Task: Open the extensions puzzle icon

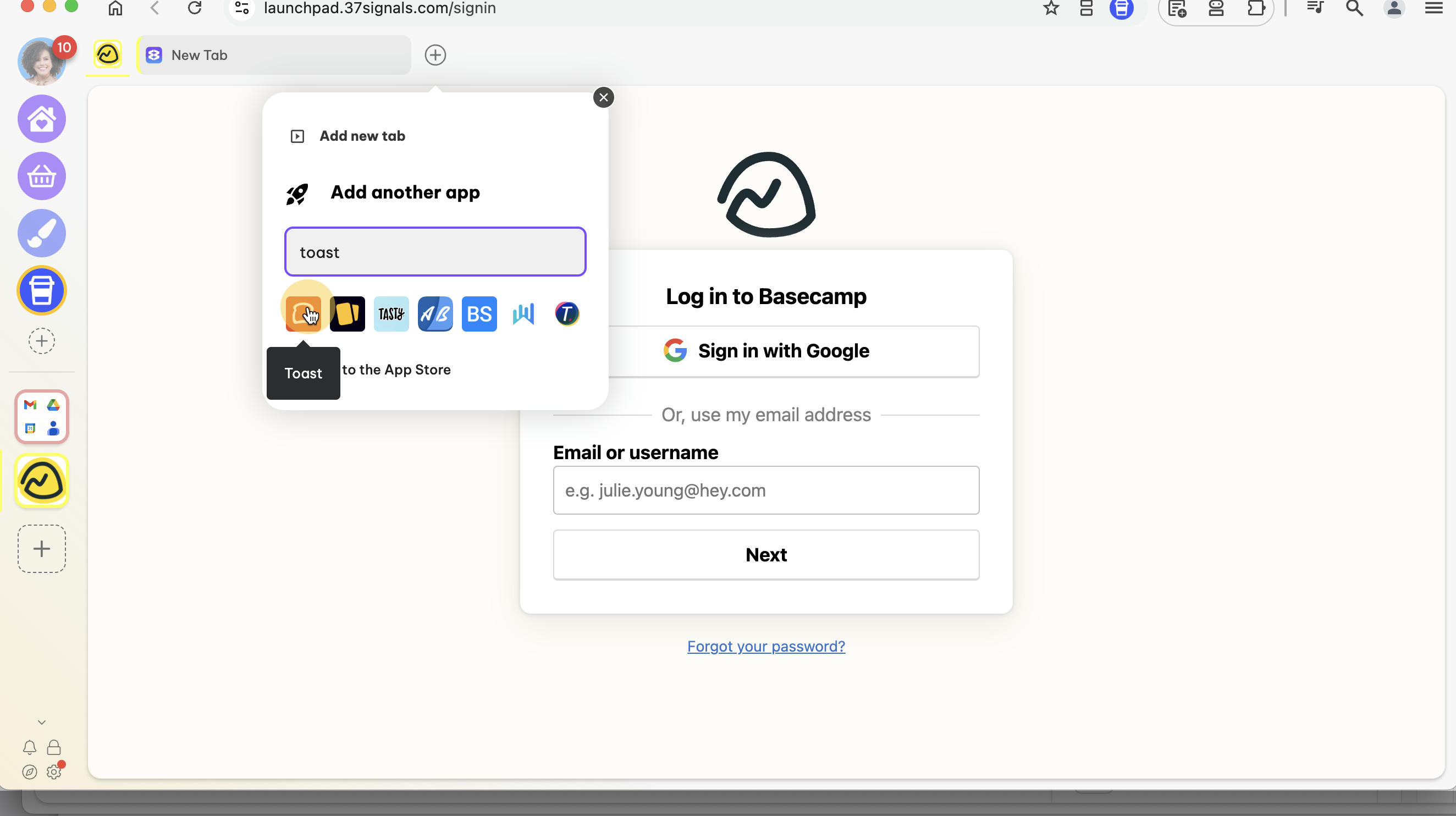Action: [1255, 8]
